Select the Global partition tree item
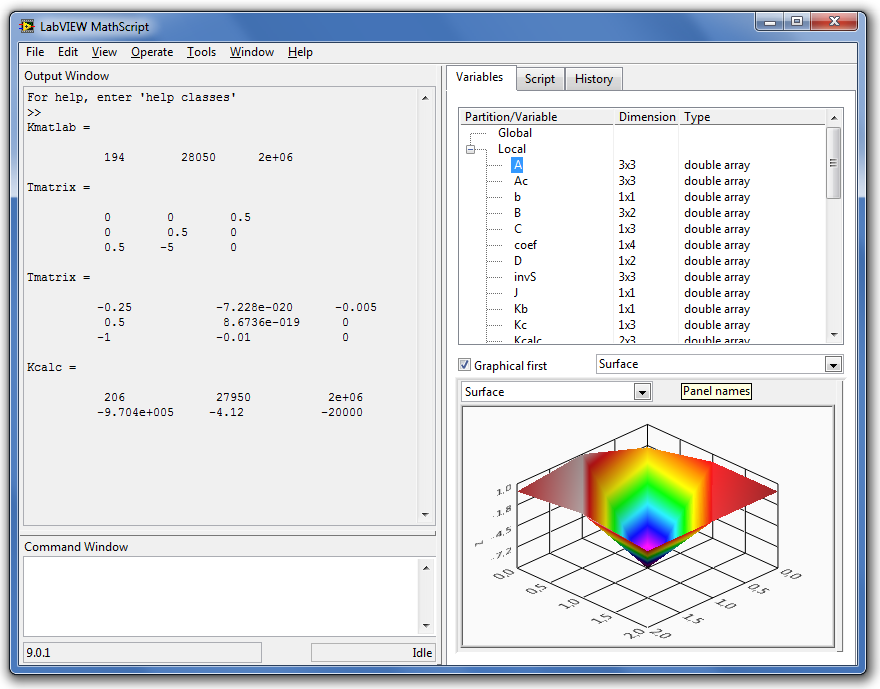This screenshot has height=689, width=880. [x=515, y=133]
